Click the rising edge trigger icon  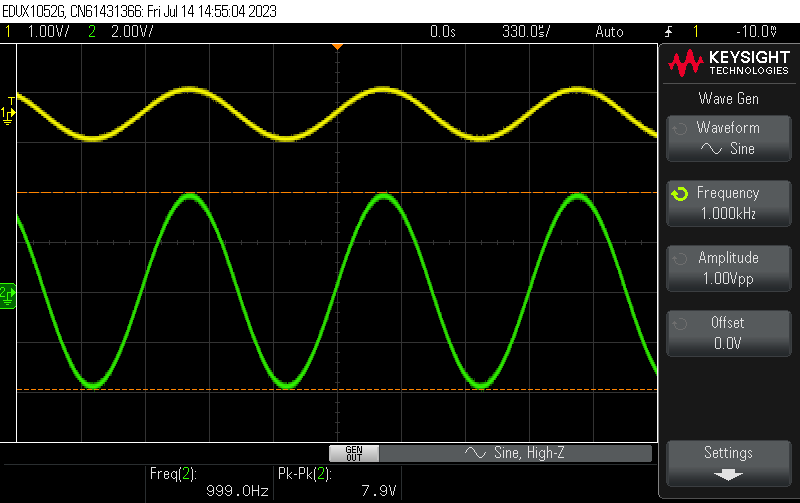coord(668,32)
